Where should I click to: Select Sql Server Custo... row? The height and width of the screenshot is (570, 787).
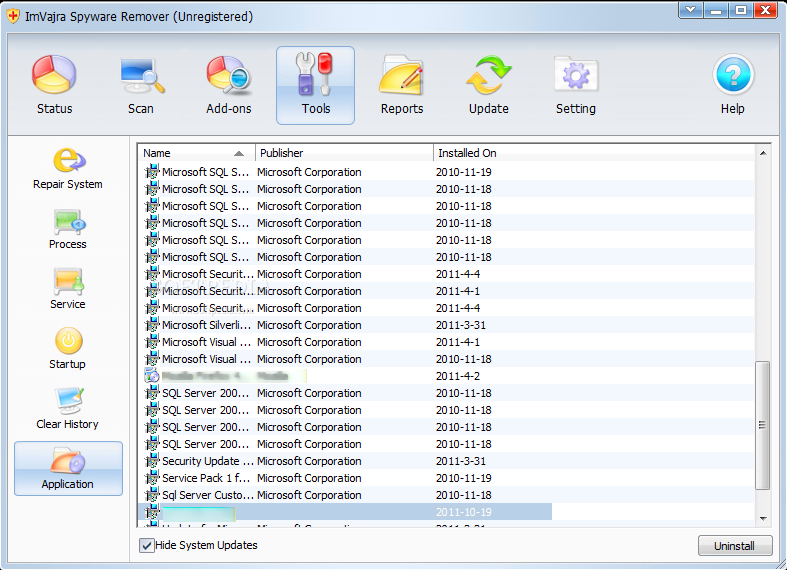tap(446, 495)
